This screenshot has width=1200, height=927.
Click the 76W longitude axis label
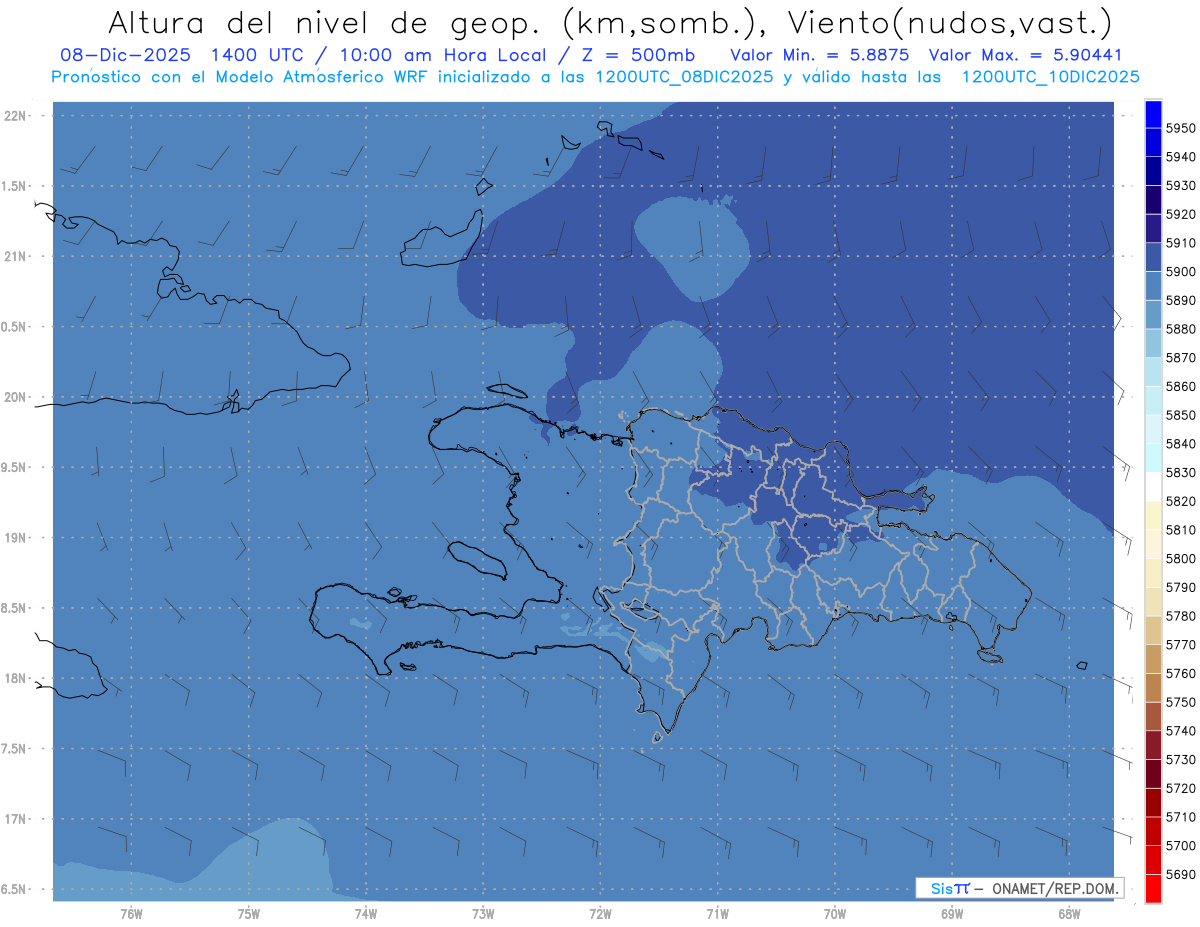click(130, 914)
